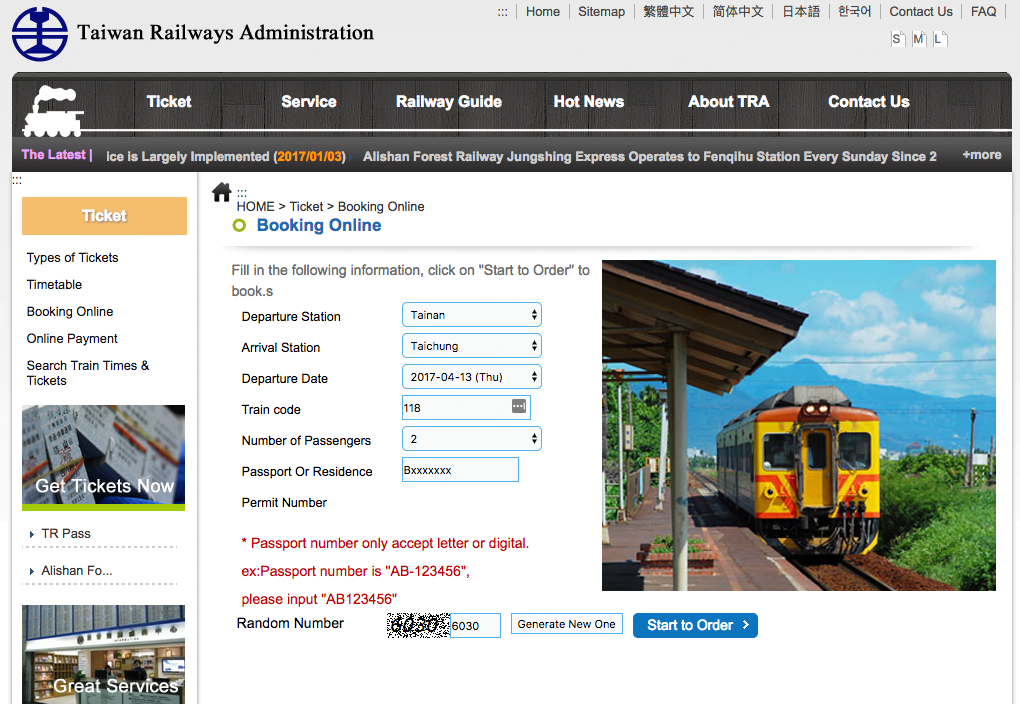
Task: Click the orange Ticket sidebar header
Action: click(104, 216)
